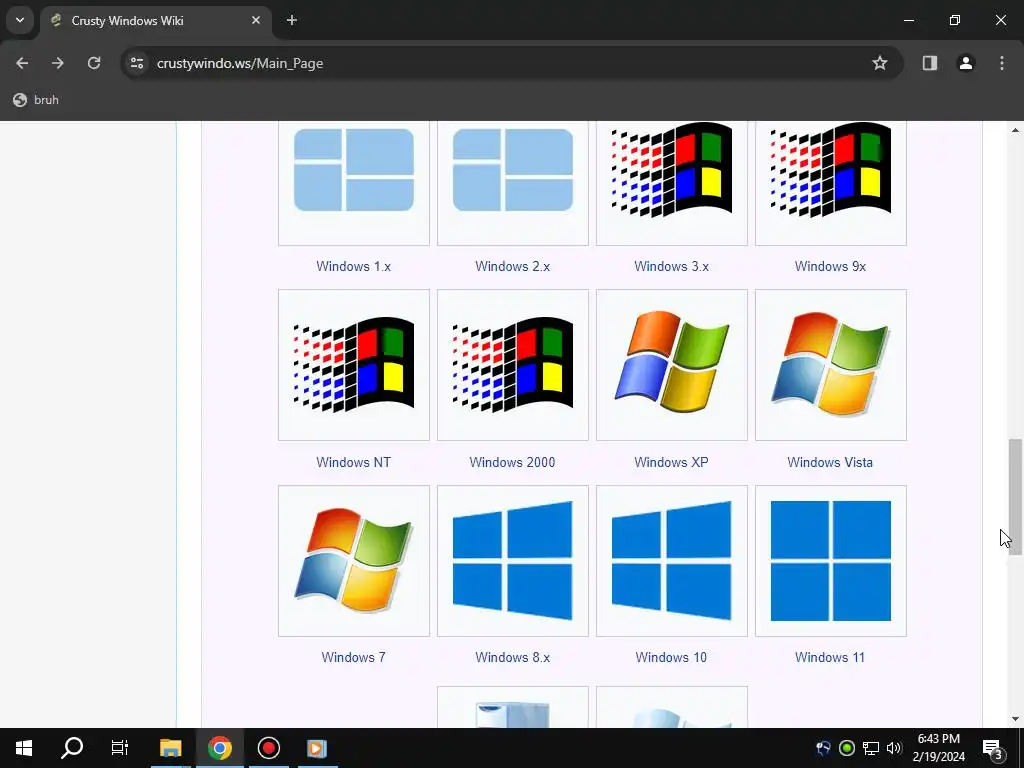Click the Windows 11 square logo image
The image size is (1024, 768).
pyautogui.click(x=831, y=560)
